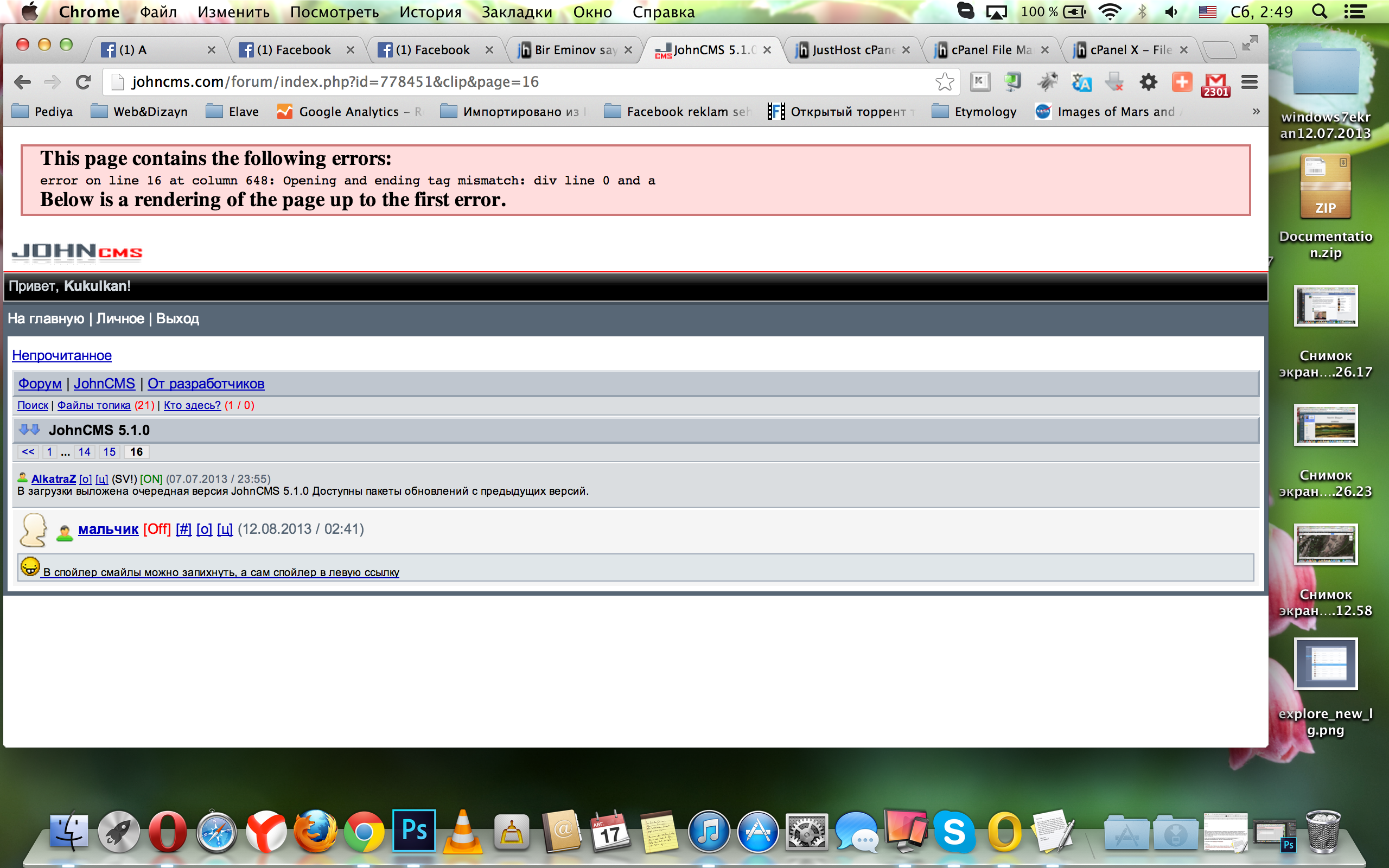Click the bookmark star in address bar
The height and width of the screenshot is (868, 1389).
(944, 82)
